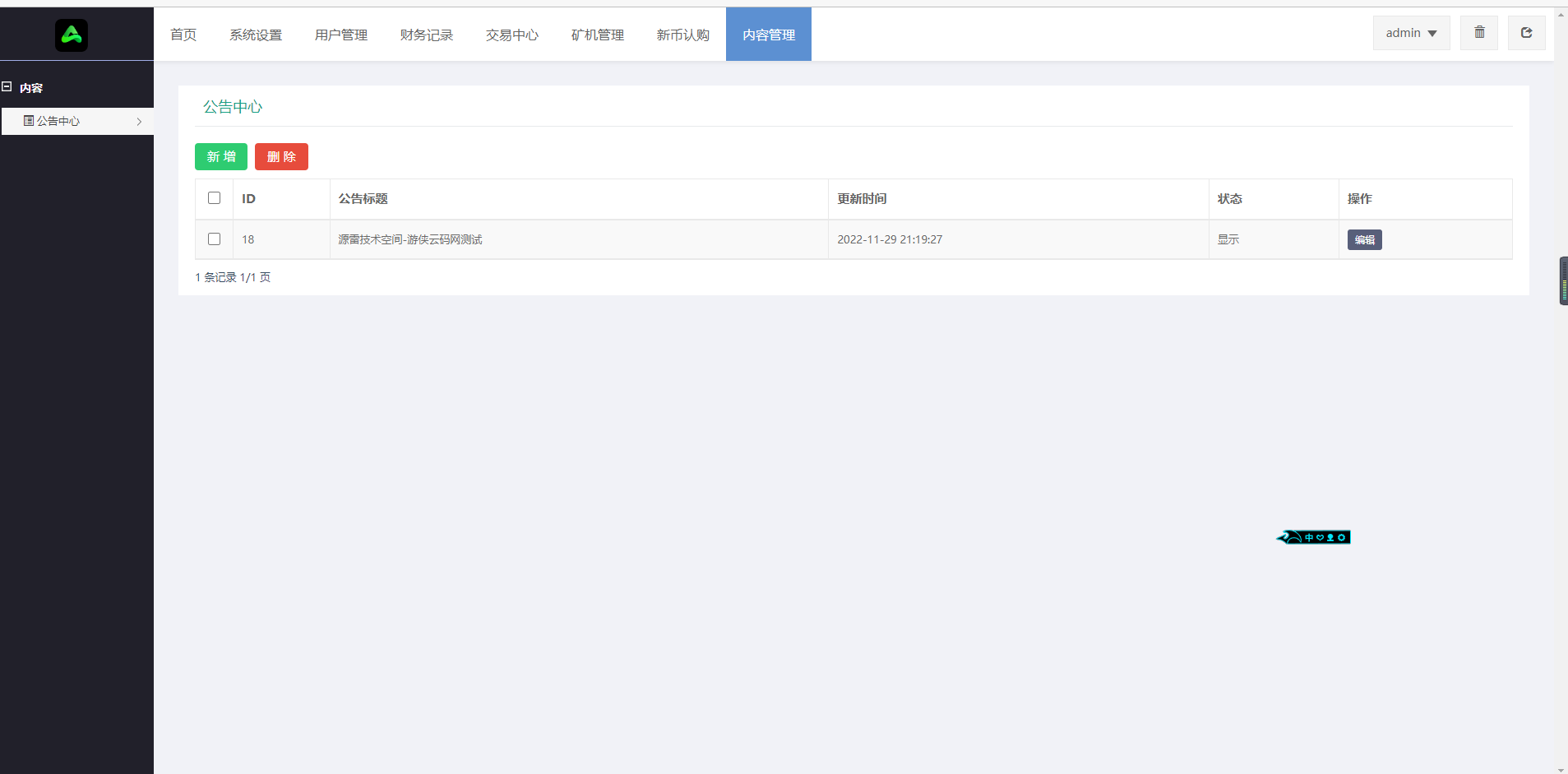Check the header select-all checkbox

[214, 197]
